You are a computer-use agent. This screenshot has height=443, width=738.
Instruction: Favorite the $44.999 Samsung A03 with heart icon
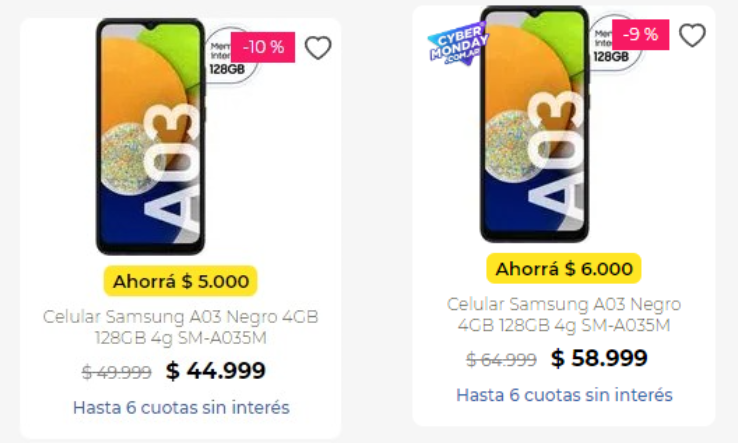click(318, 48)
